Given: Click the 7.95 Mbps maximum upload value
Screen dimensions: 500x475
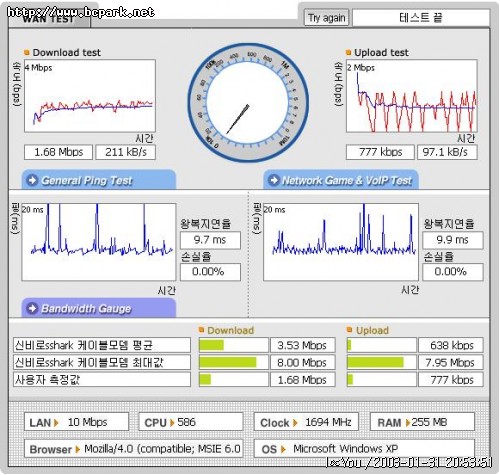Looking at the screenshot, I should pyautogui.click(x=451, y=362).
